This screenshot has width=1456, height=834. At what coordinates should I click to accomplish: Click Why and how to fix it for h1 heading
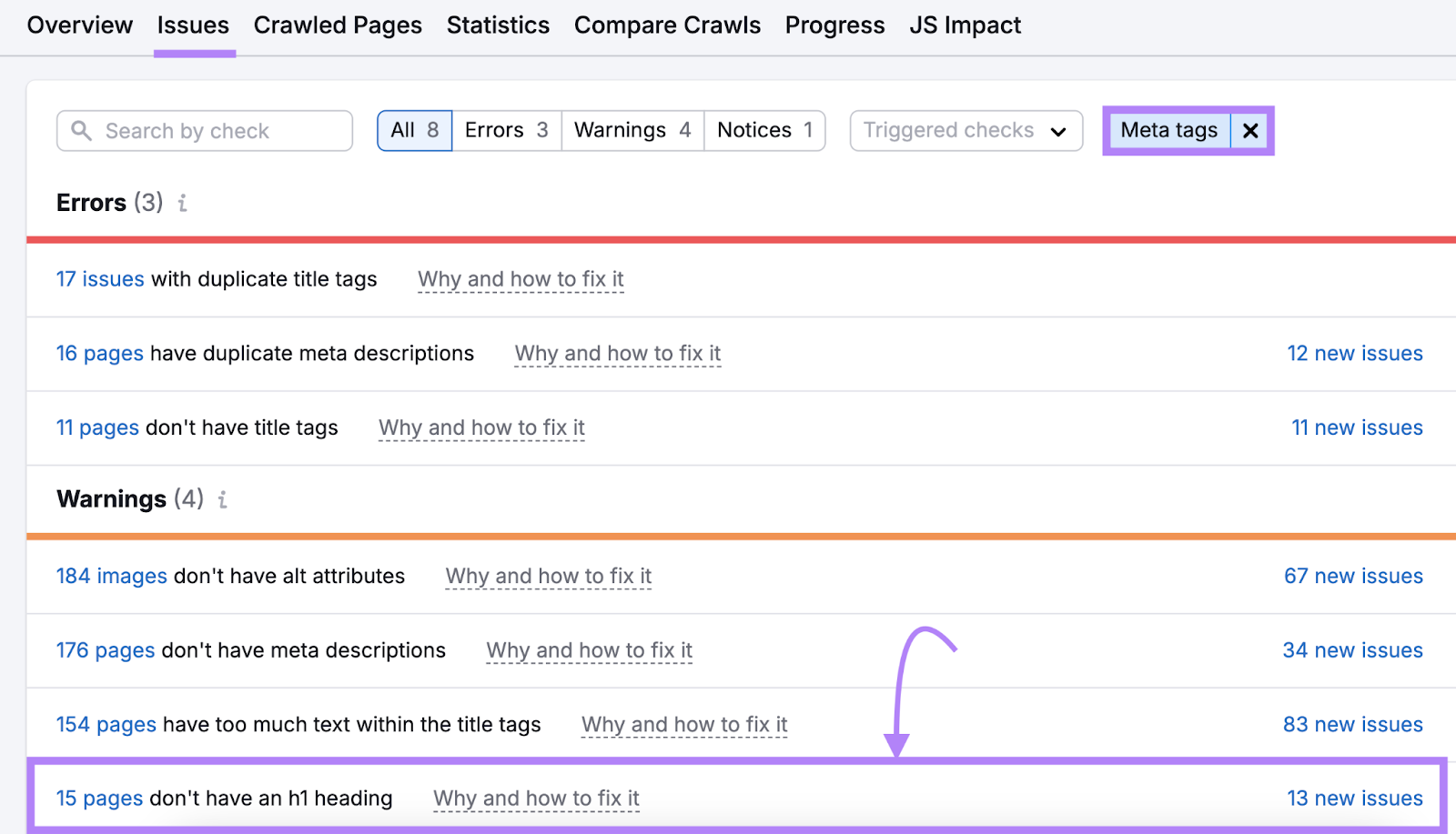[x=536, y=798]
